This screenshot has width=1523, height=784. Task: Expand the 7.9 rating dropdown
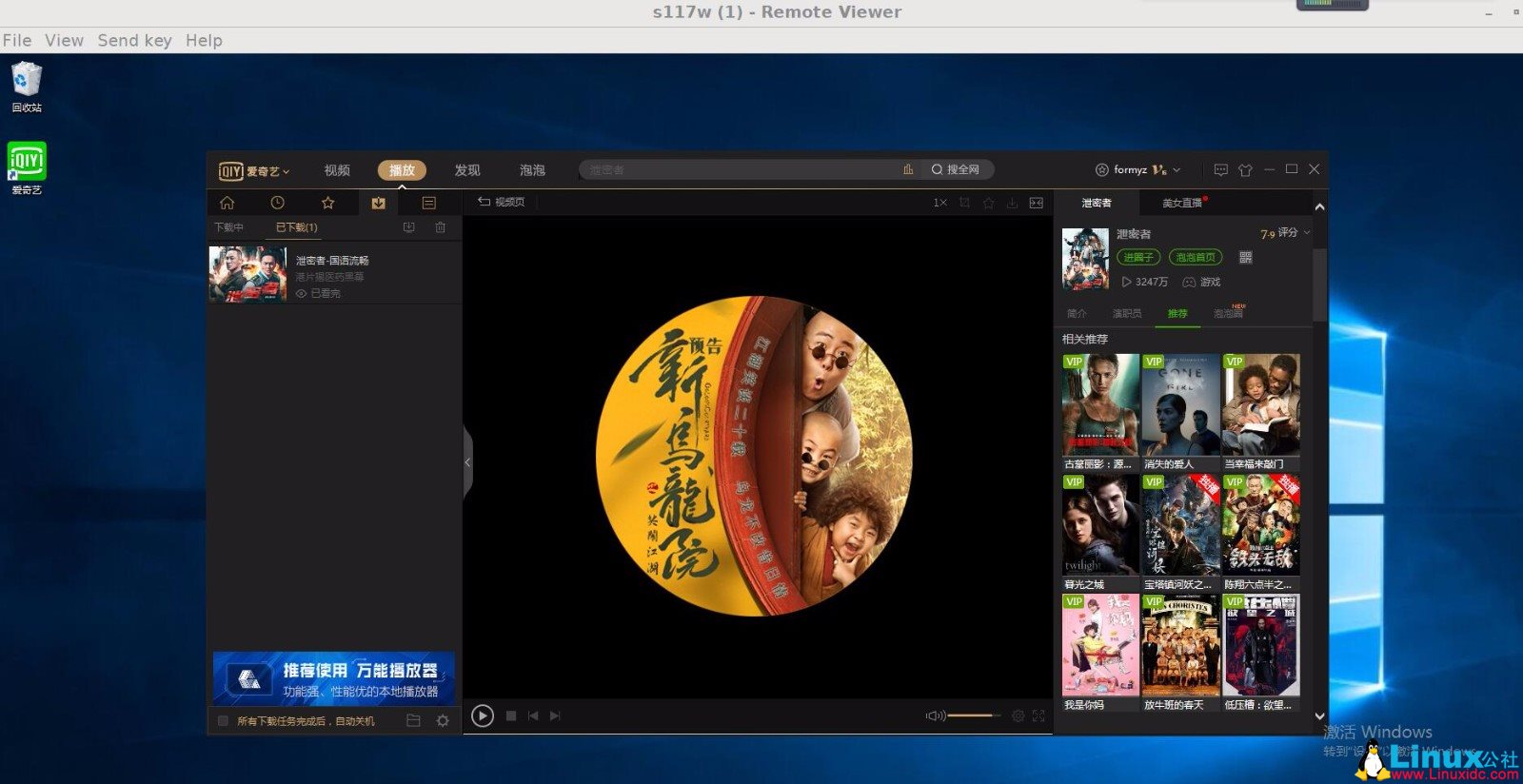pyautogui.click(x=1307, y=232)
